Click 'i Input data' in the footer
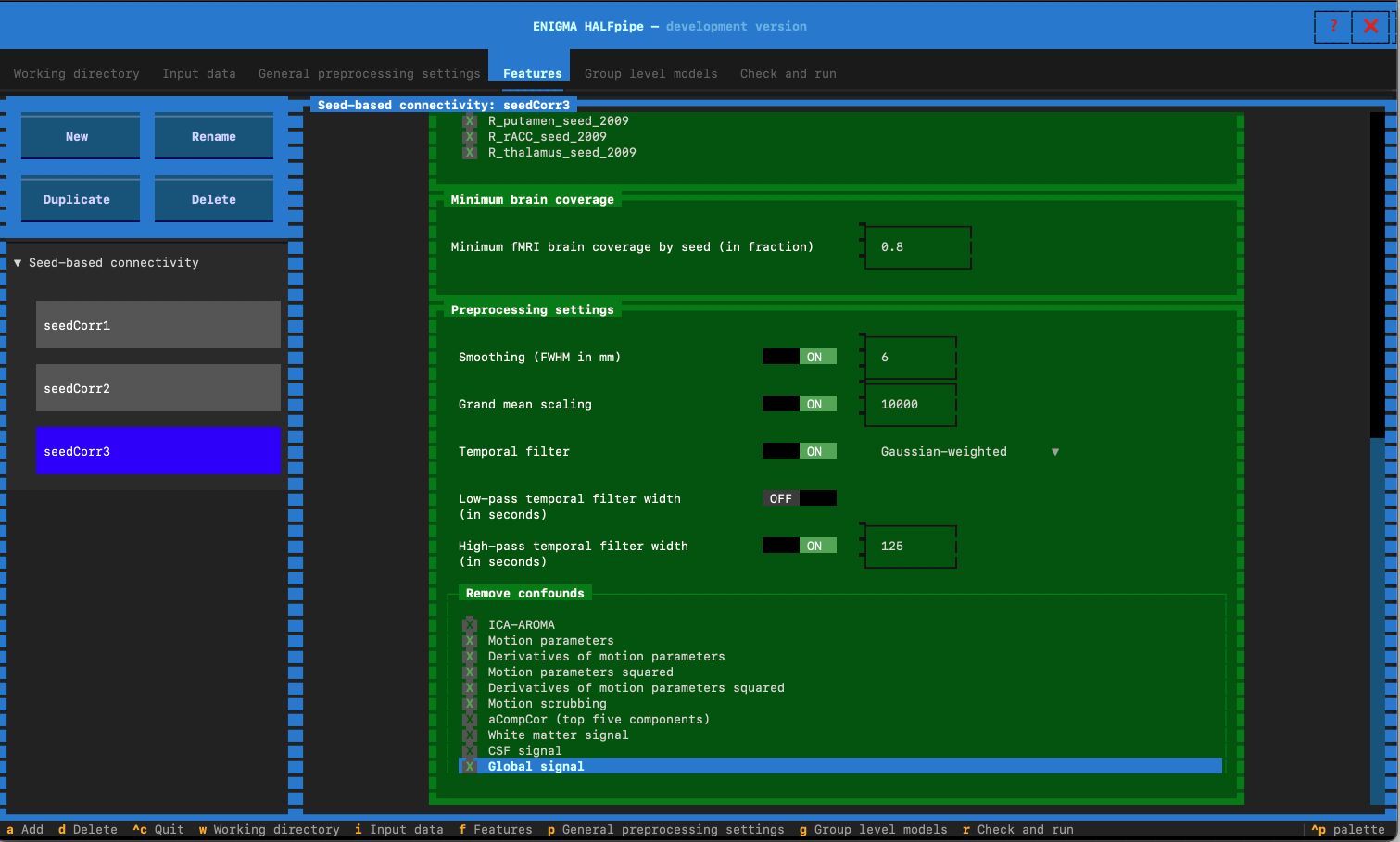The width and height of the screenshot is (1400, 842). point(399,830)
